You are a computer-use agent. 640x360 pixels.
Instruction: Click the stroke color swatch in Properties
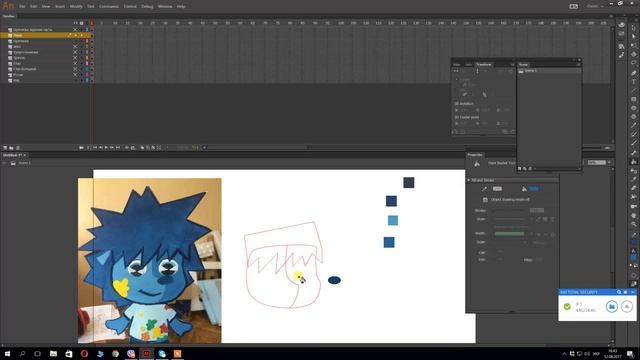497,189
